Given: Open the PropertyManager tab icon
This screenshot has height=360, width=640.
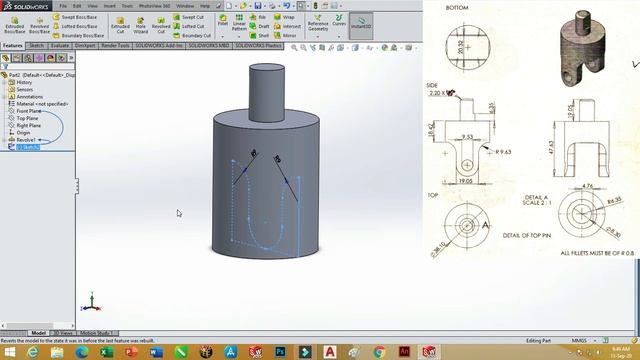Looking at the screenshot, I should tap(17, 58).
